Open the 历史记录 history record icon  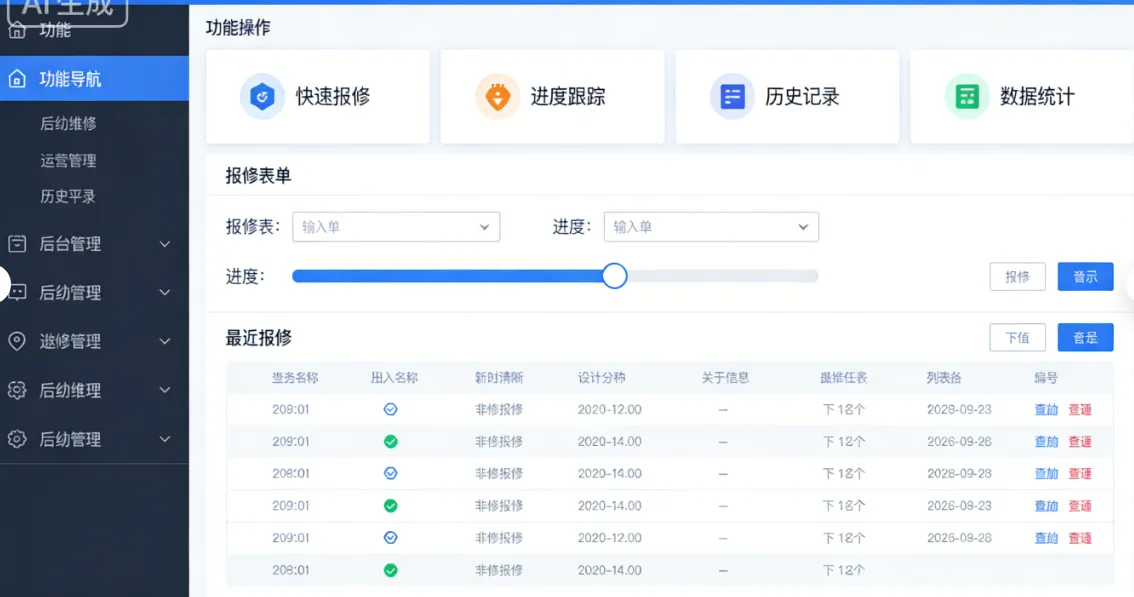pyautogui.click(x=733, y=96)
